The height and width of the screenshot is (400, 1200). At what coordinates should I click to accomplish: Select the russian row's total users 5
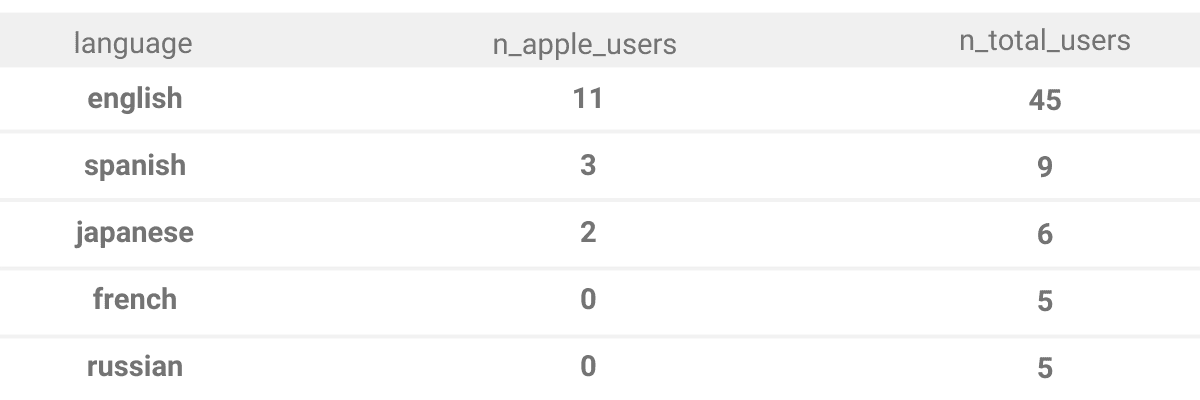1044,368
